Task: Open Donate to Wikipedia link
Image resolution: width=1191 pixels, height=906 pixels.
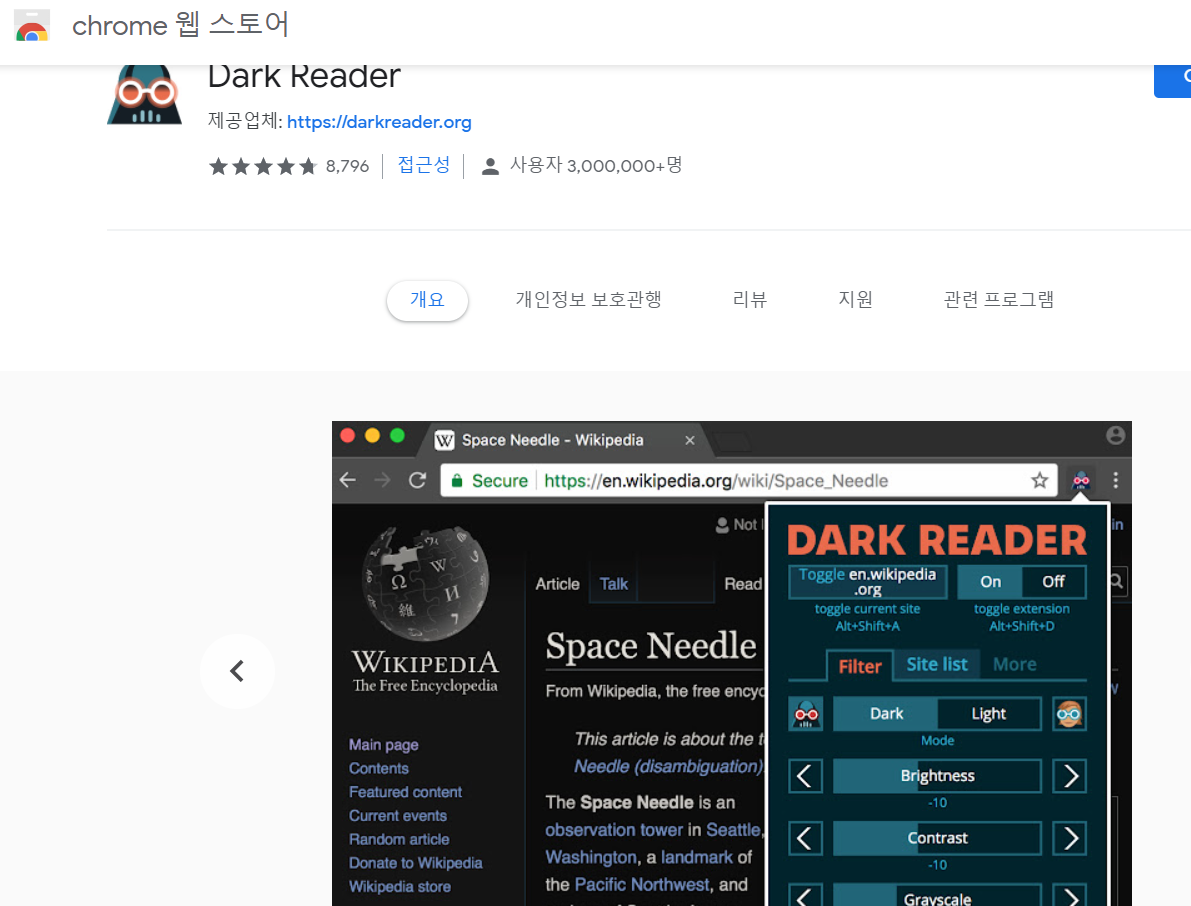Action: pyautogui.click(x=415, y=863)
